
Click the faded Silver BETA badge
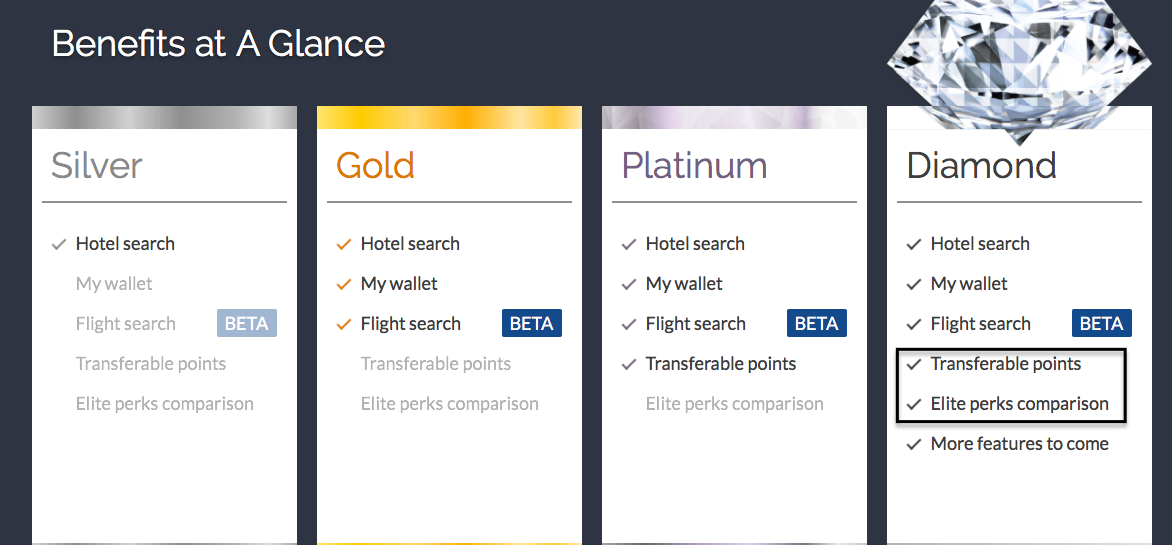pos(247,324)
